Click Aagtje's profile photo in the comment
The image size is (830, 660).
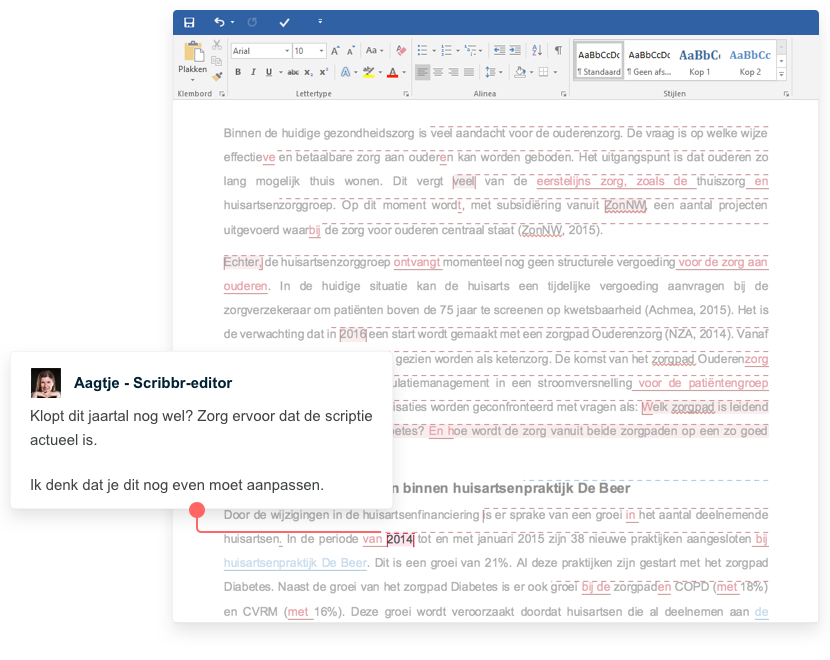[x=46, y=383]
